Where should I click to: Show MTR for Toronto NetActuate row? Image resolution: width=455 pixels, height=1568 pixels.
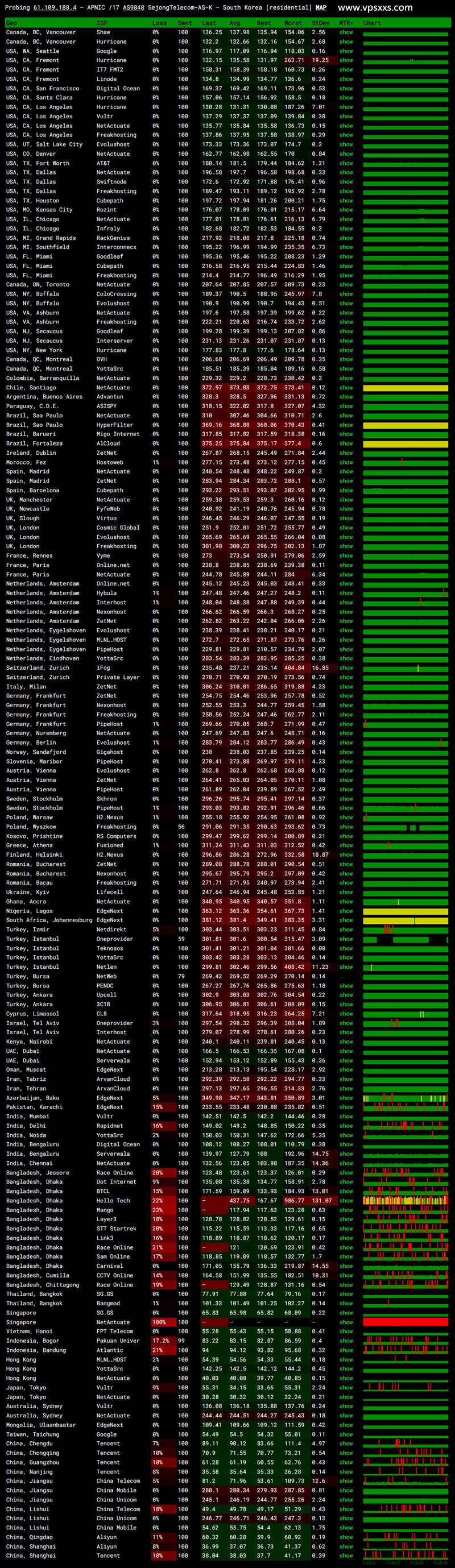point(346,284)
